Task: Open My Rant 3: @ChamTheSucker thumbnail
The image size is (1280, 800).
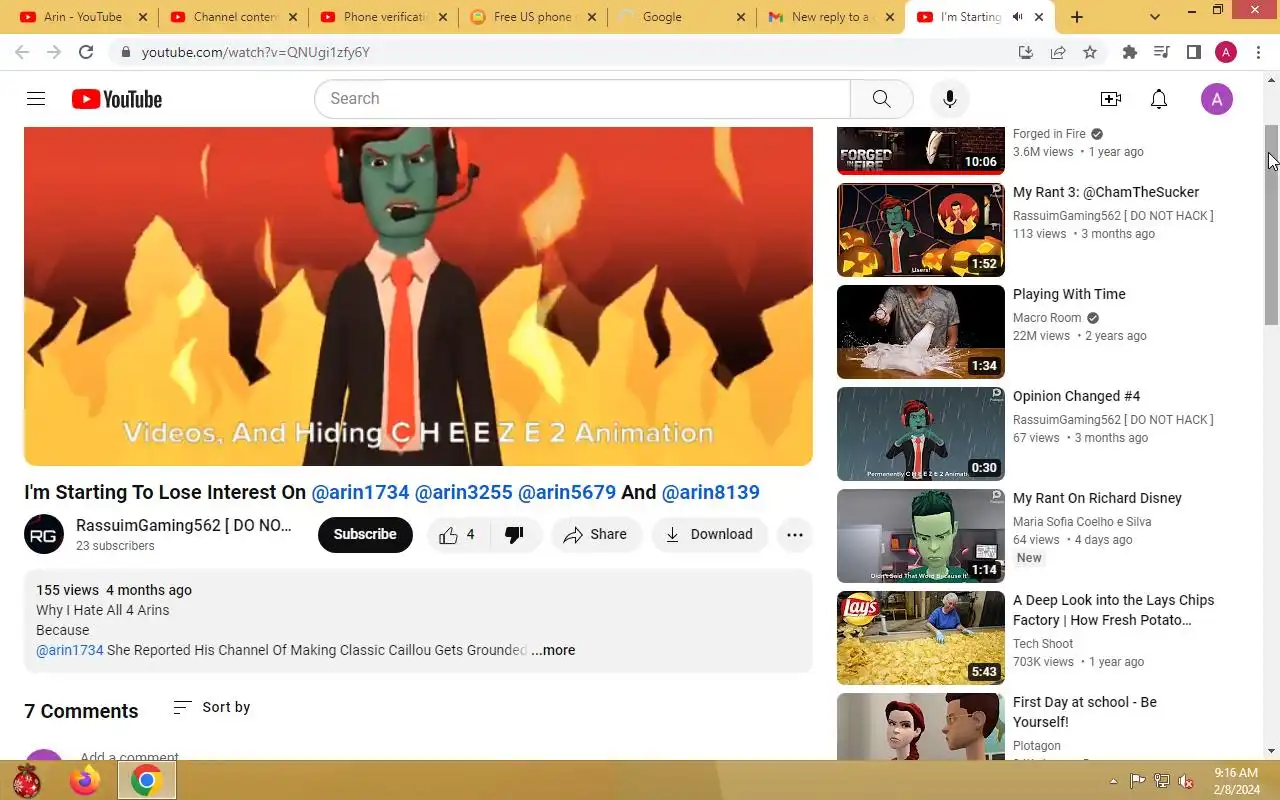Action: [921, 230]
